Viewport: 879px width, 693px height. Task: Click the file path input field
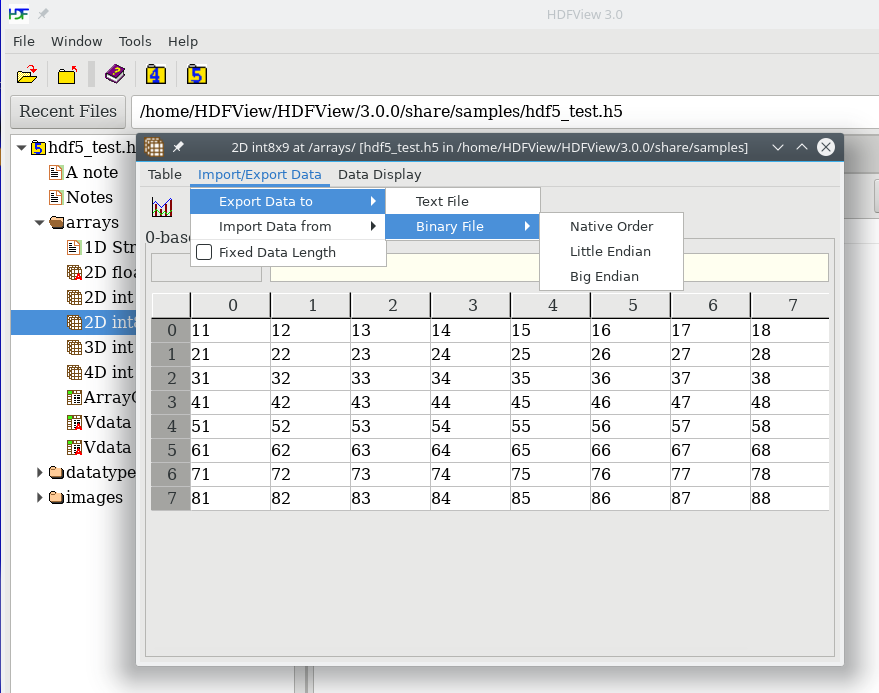point(505,112)
